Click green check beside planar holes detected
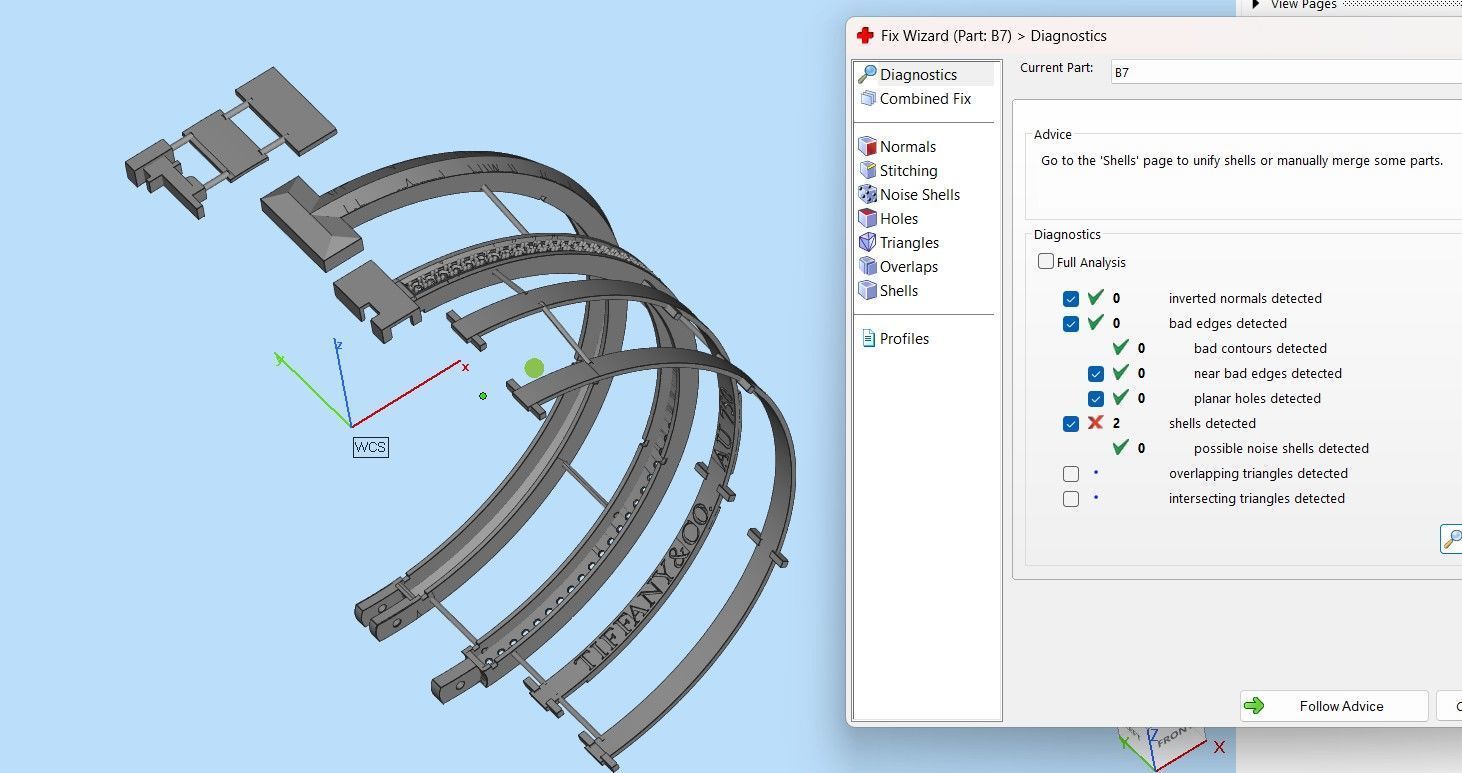Image resolution: width=1462 pixels, height=773 pixels. tap(1120, 397)
